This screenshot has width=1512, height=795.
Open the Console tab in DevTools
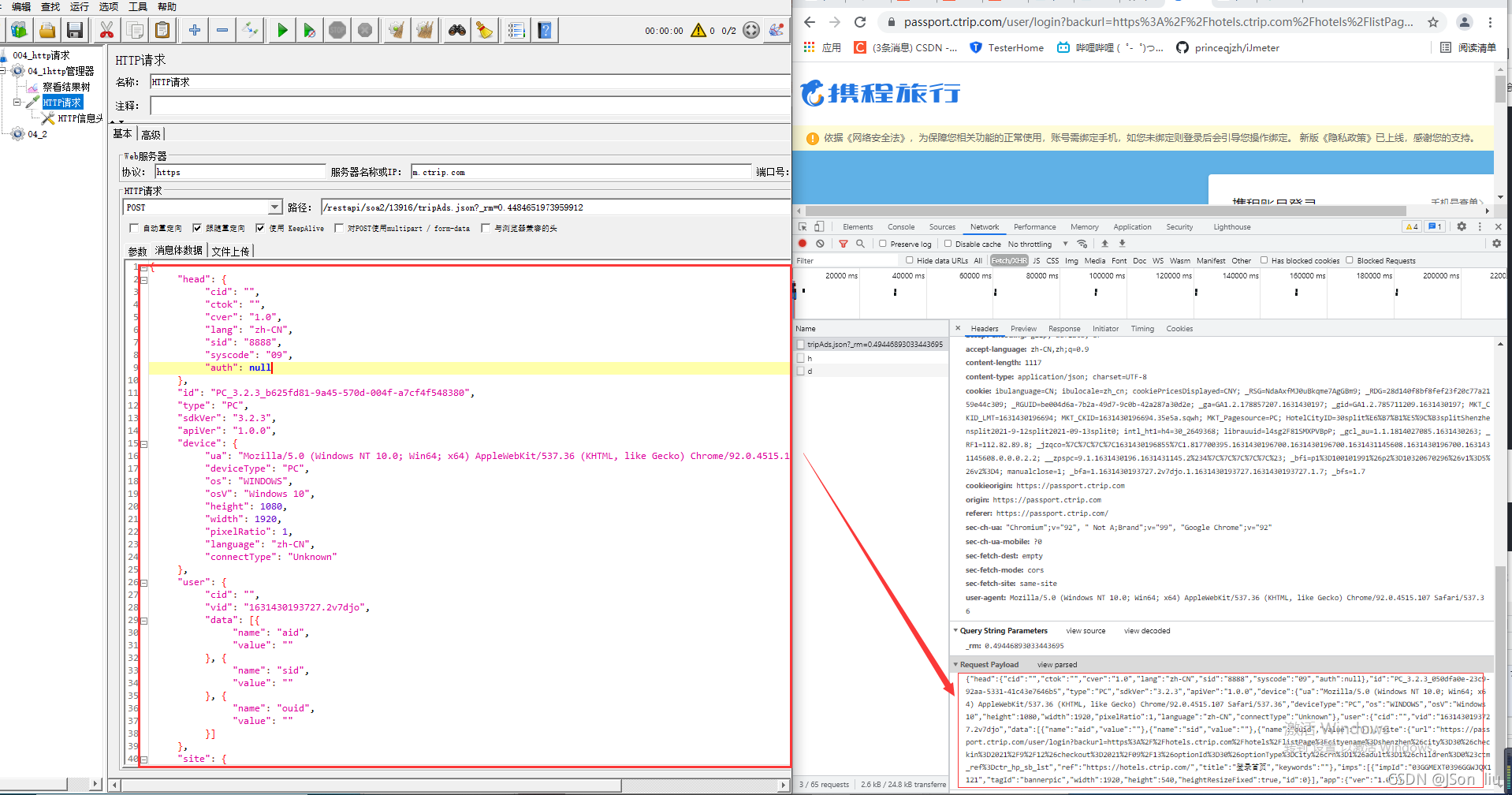click(901, 227)
